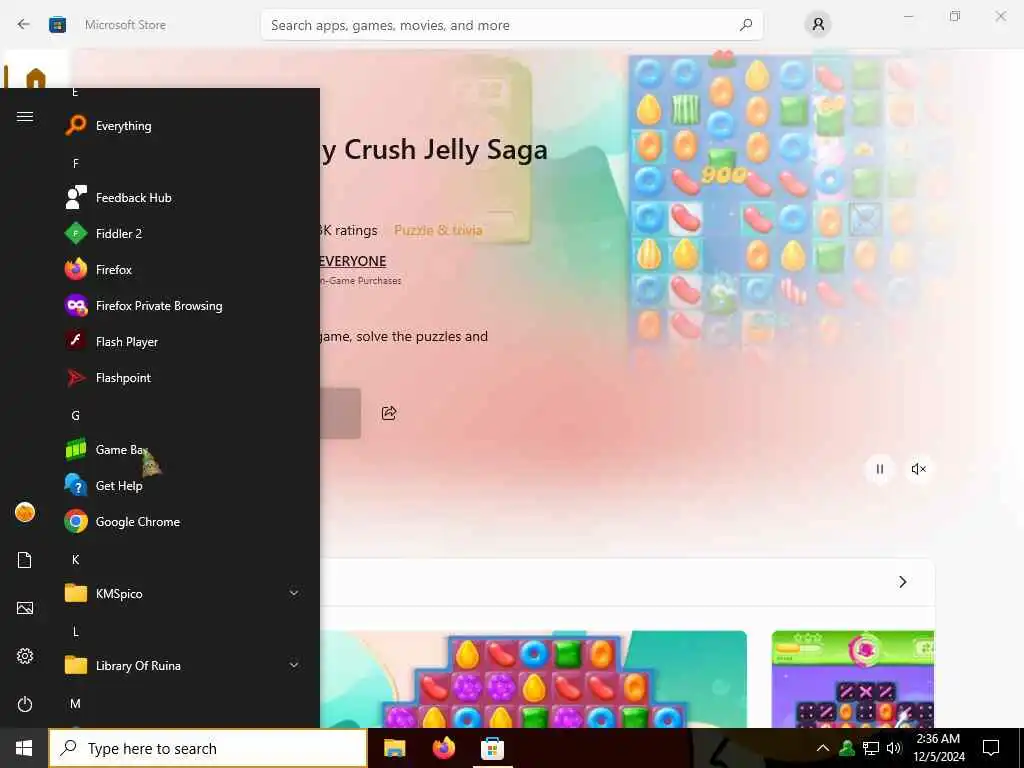
Task: Click the Store search magnifier icon
Action: click(x=746, y=25)
